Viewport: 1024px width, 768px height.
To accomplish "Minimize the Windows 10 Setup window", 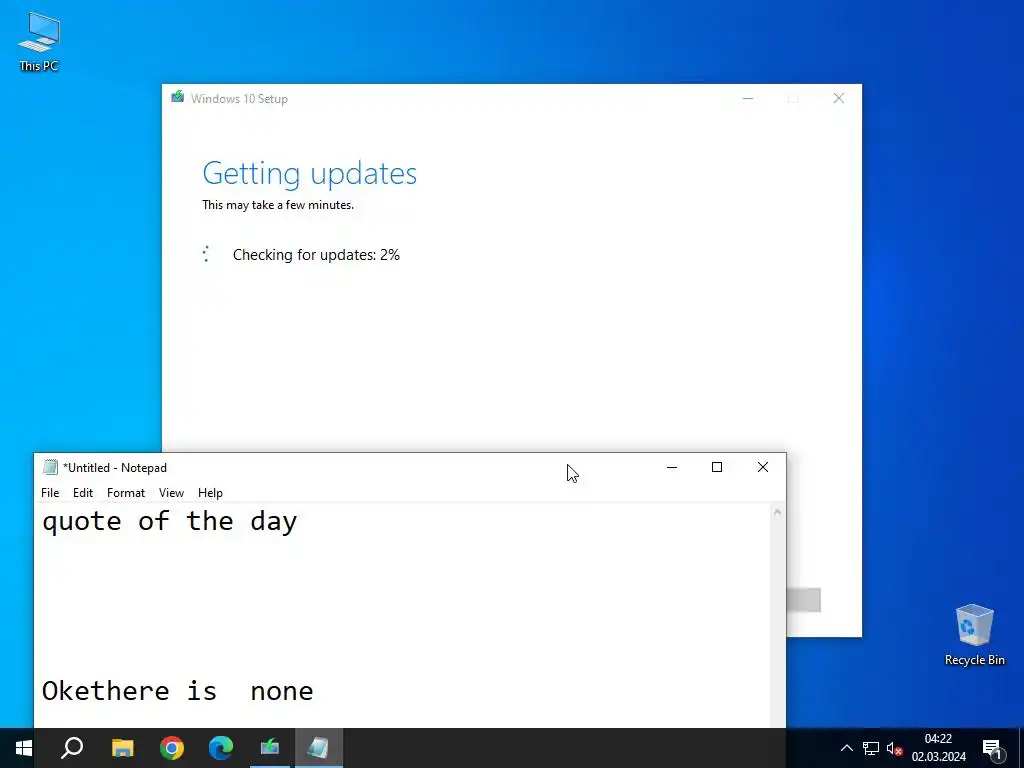I will (748, 98).
